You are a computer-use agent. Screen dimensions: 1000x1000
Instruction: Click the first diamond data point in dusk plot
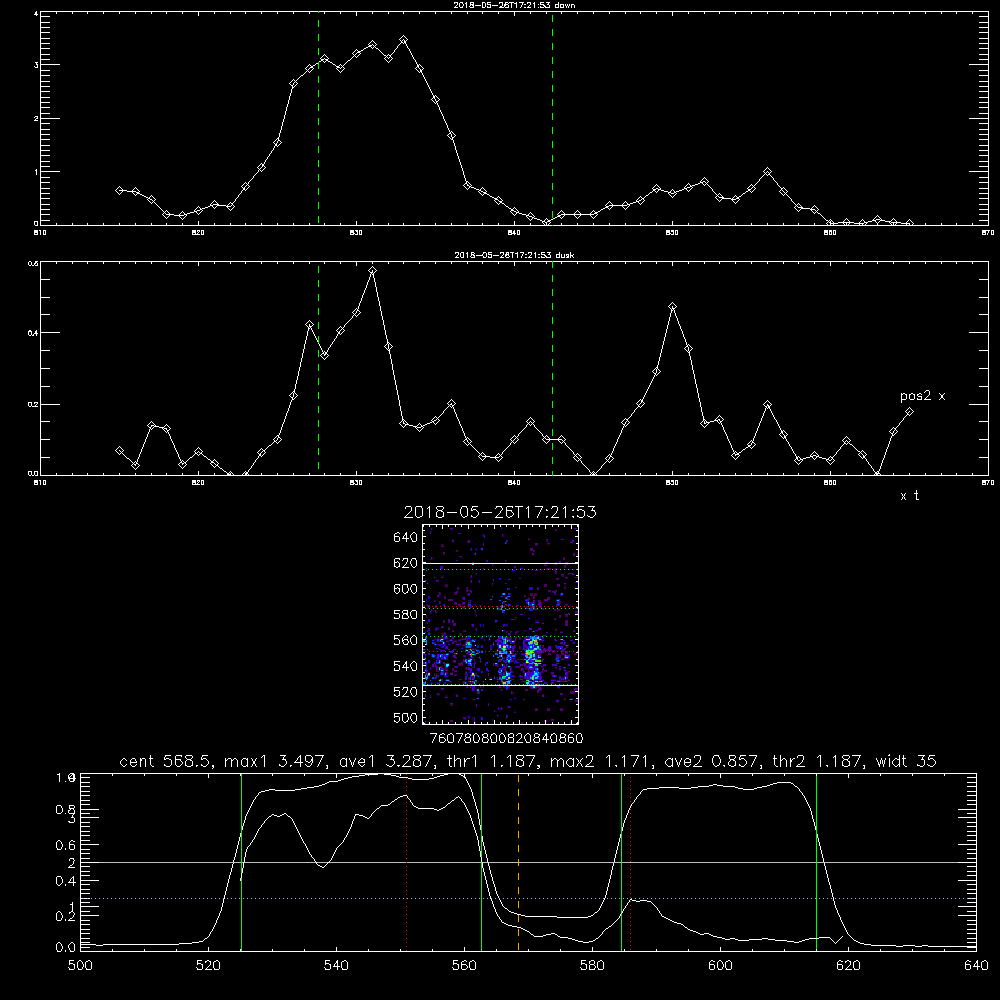click(119, 450)
